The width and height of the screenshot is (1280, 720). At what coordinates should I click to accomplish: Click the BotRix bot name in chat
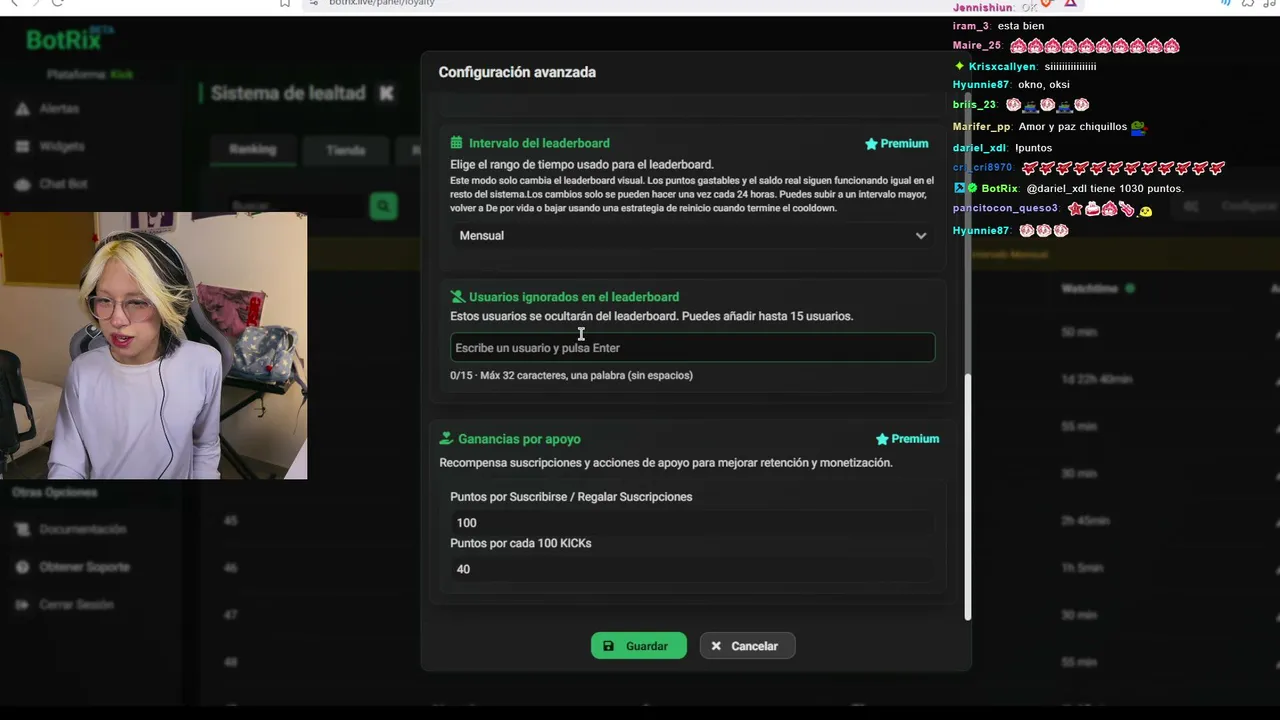tap(1000, 188)
